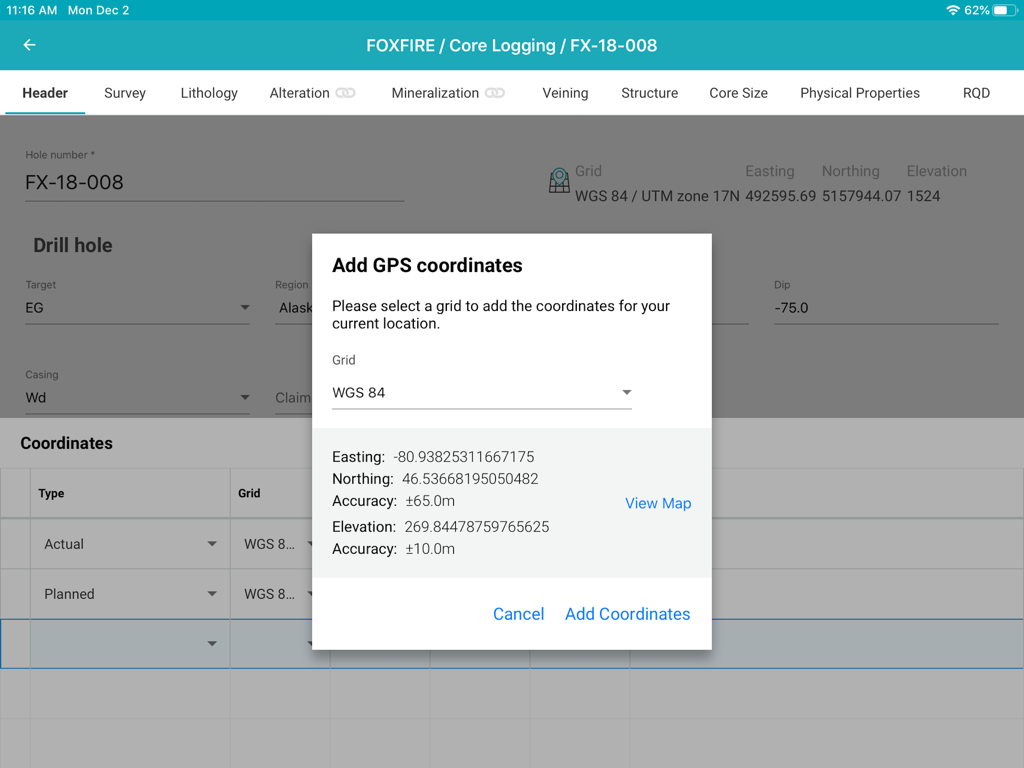1024x768 pixels.
Task: Open the RQD tab
Action: (x=976, y=92)
